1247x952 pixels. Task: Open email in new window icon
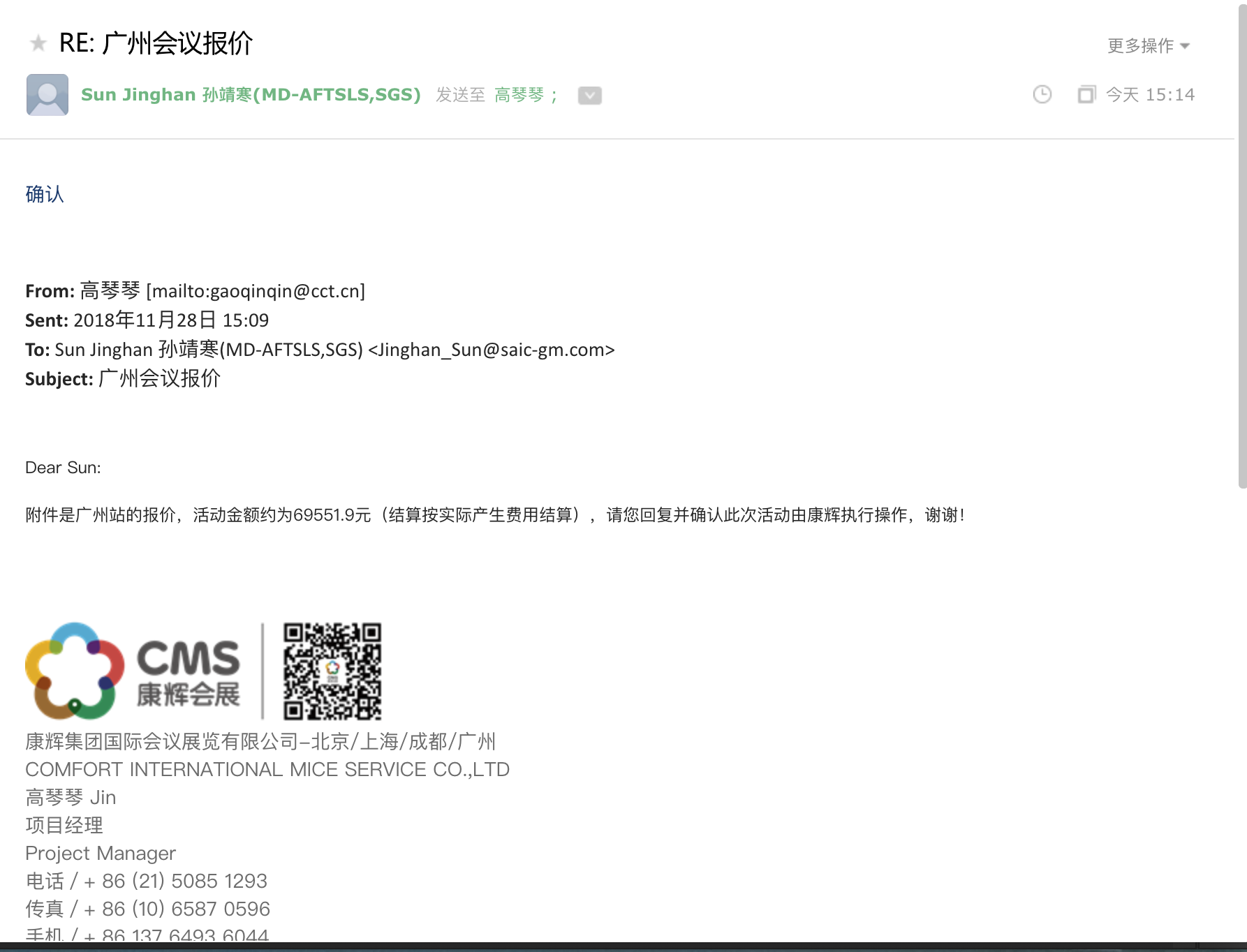coord(1086,94)
